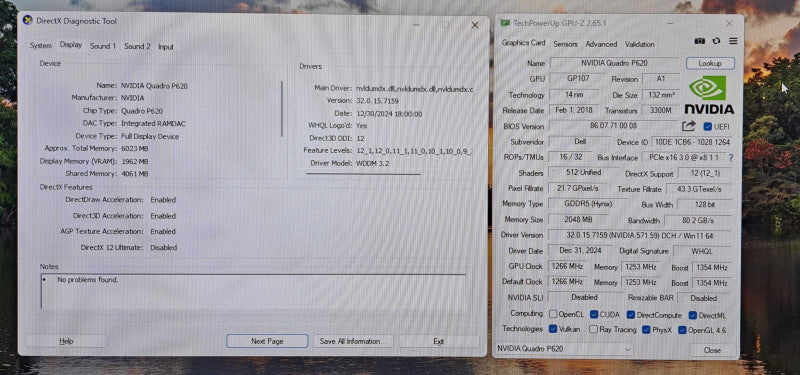The height and width of the screenshot is (375, 800).
Task: Click the Device ID field
Action: 691,142
